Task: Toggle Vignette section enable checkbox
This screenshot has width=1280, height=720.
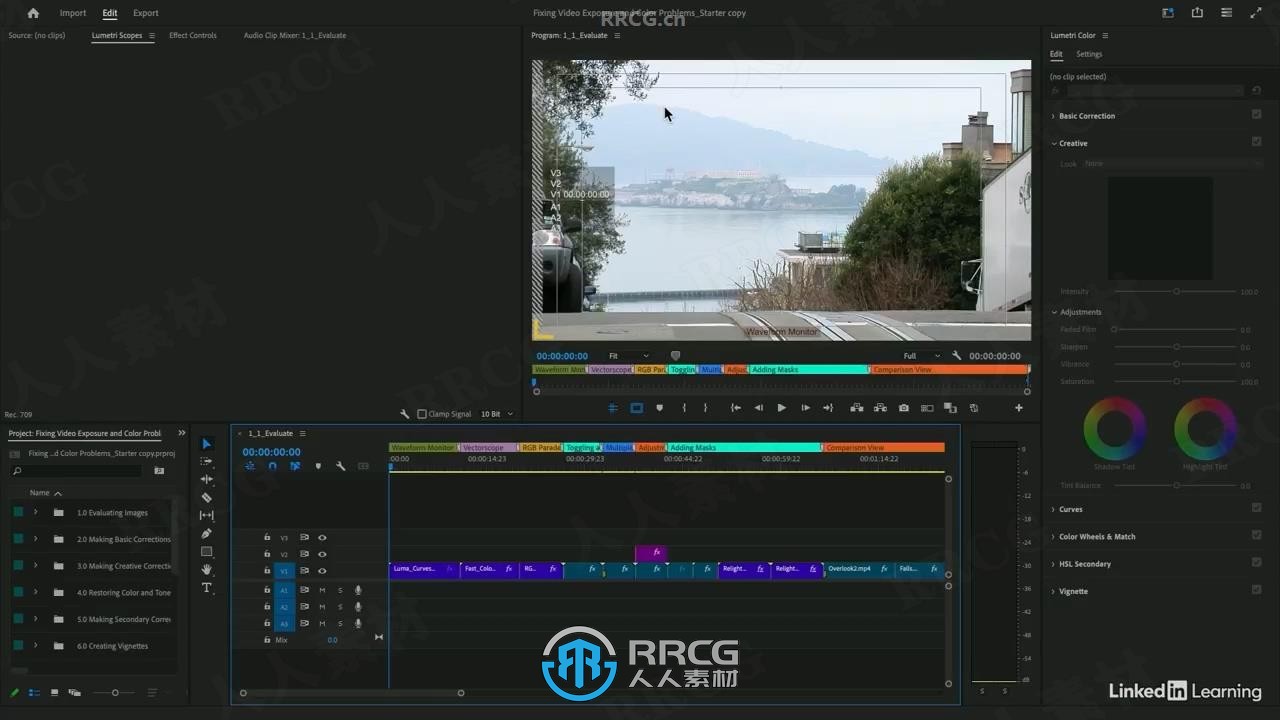Action: click(x=1257, y=590)
